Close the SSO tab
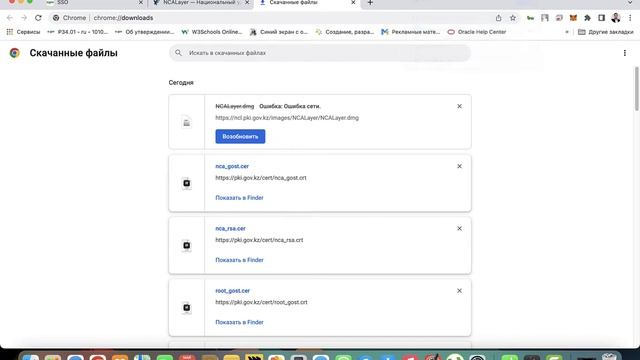 click(x=141, y=3)
